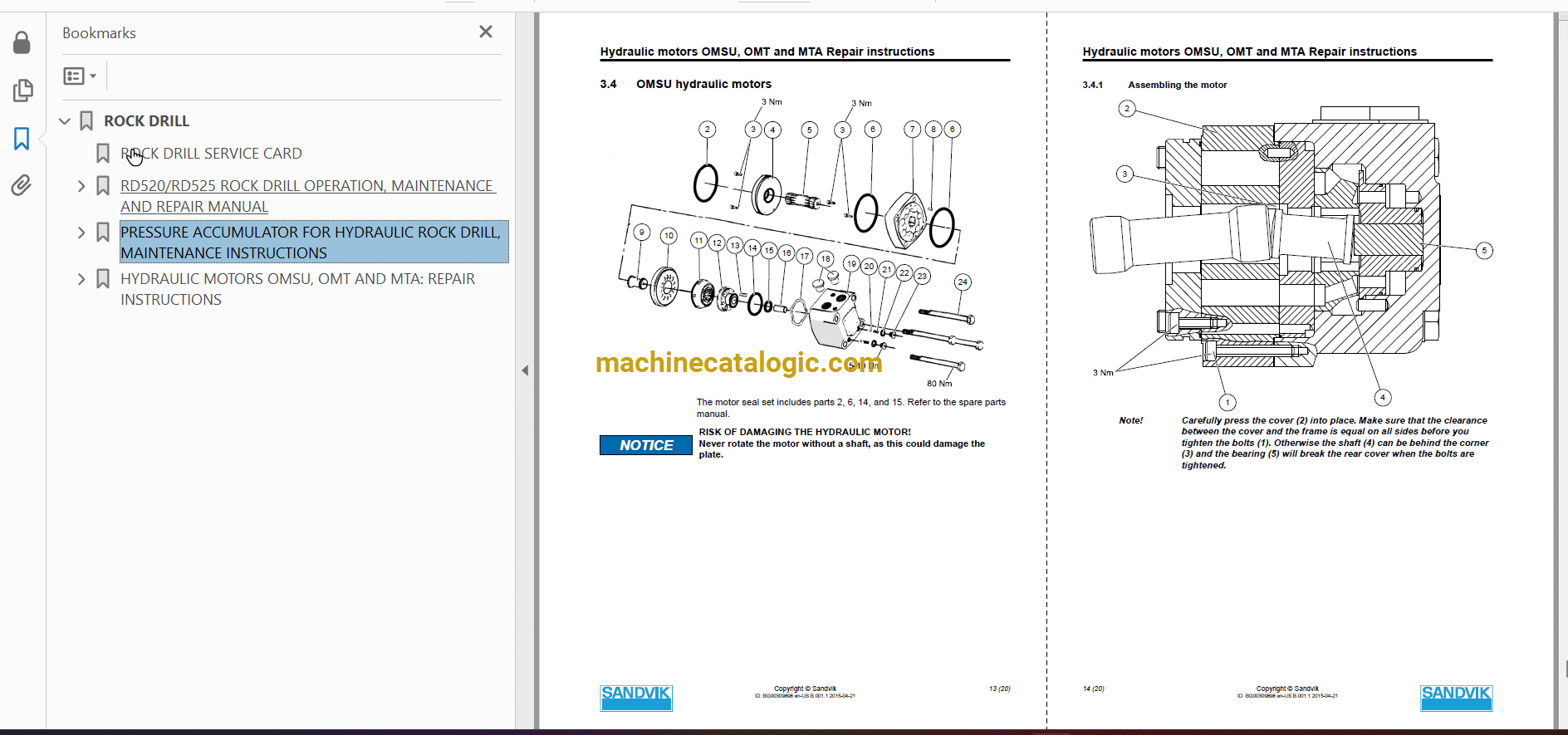Close the Bookmarks panel
The width and height of the screenshot is (1568, 735).
(x=486, y=32)
